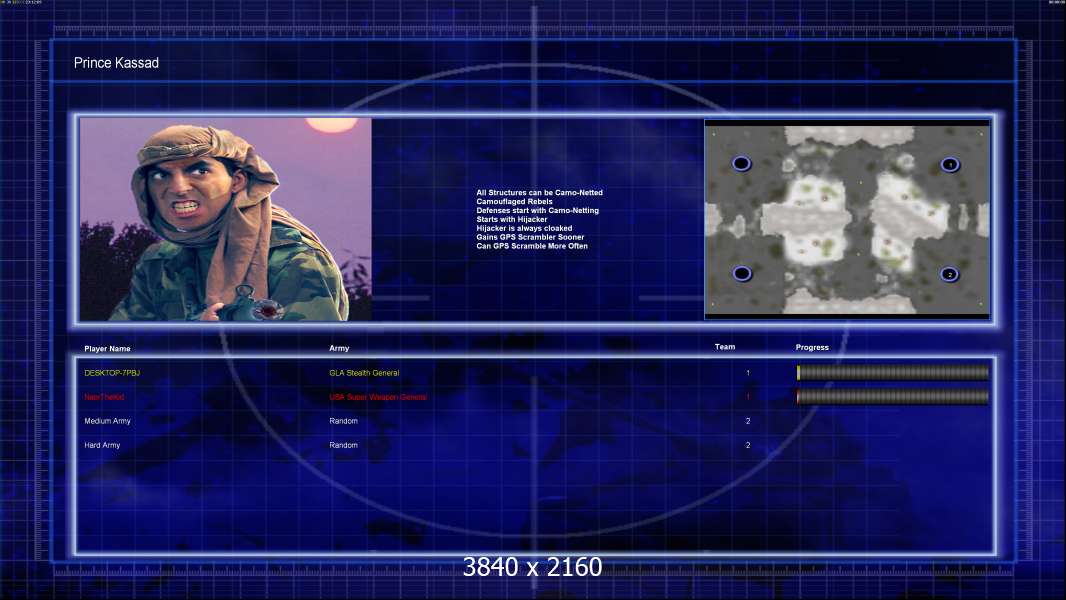This screenshot has height=600, width=1066.
Task: Click team number 1 for USA Super Weapon General
Action: pos(748,397)
